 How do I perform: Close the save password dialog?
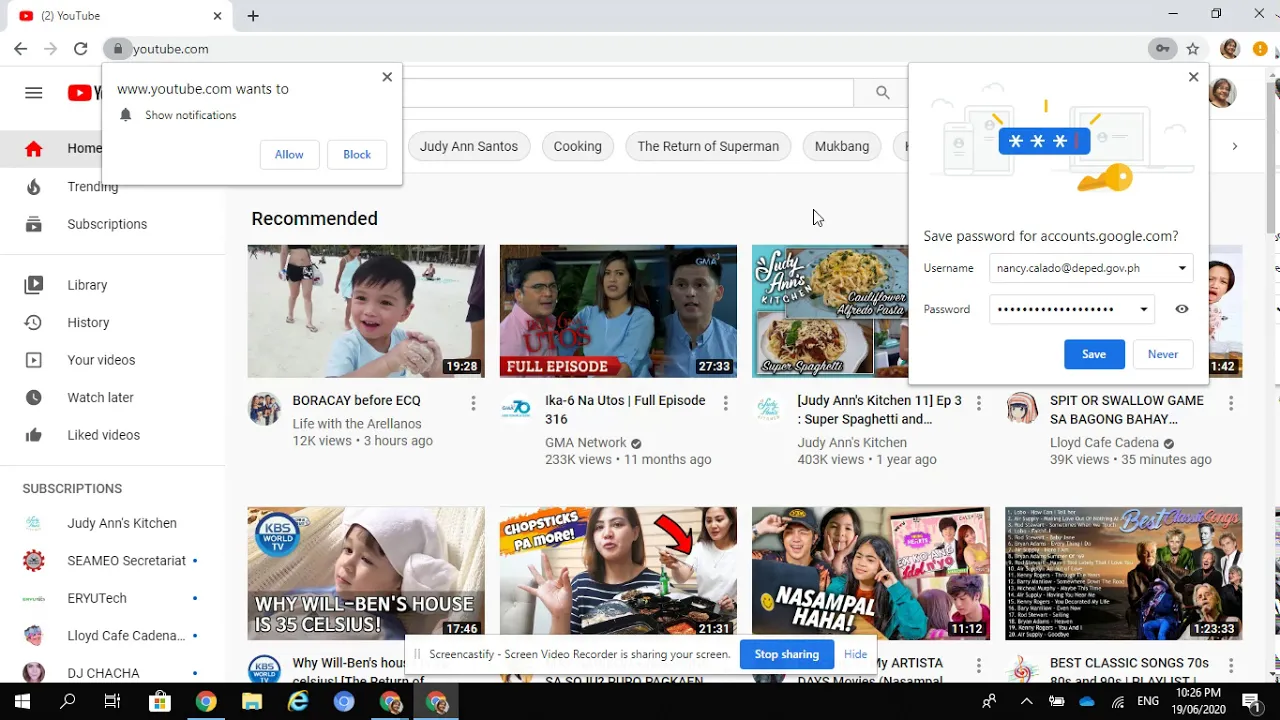point(1193,77)
